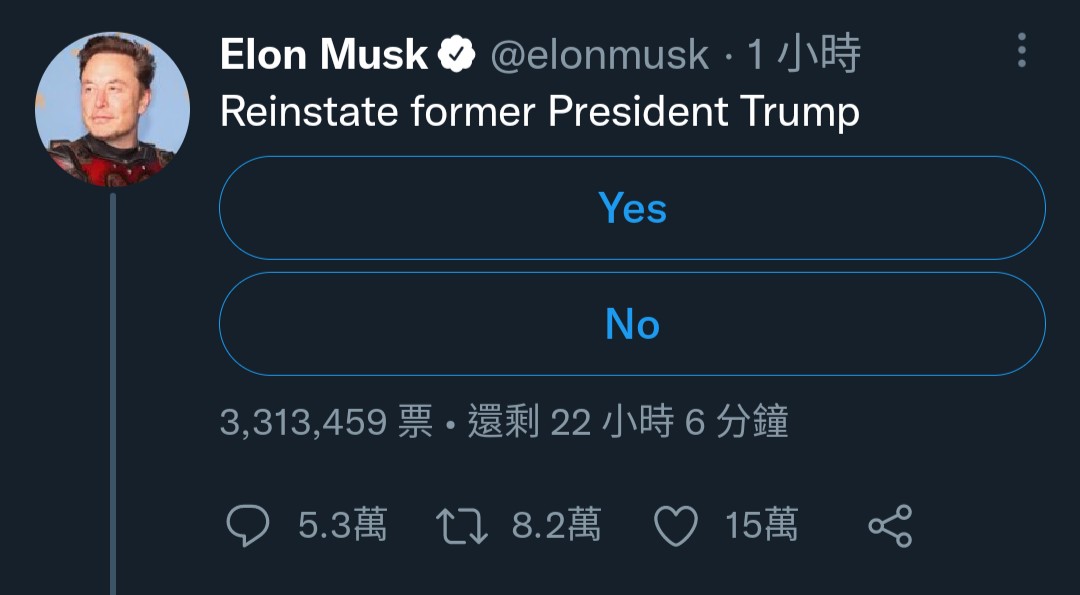
Task: Vote No in the poll
Action: click(x=632, y=324)
